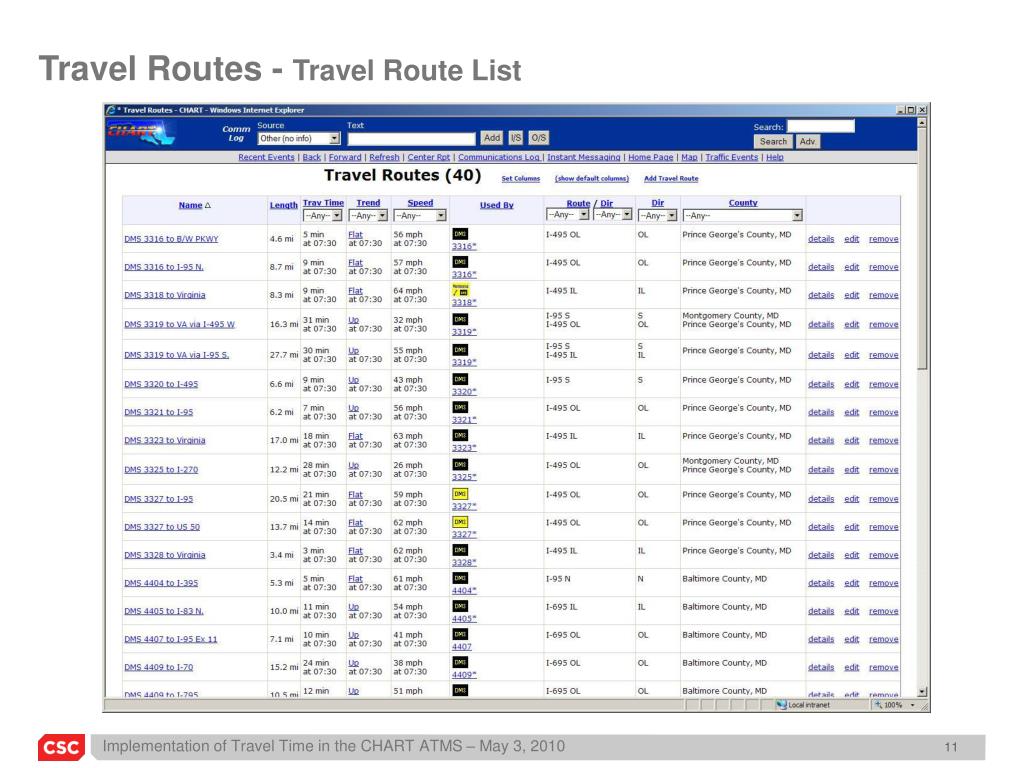The width and height of the screenshot is (1024, 768).
Task: Click the Search button
Action: (x=773, y=142)
